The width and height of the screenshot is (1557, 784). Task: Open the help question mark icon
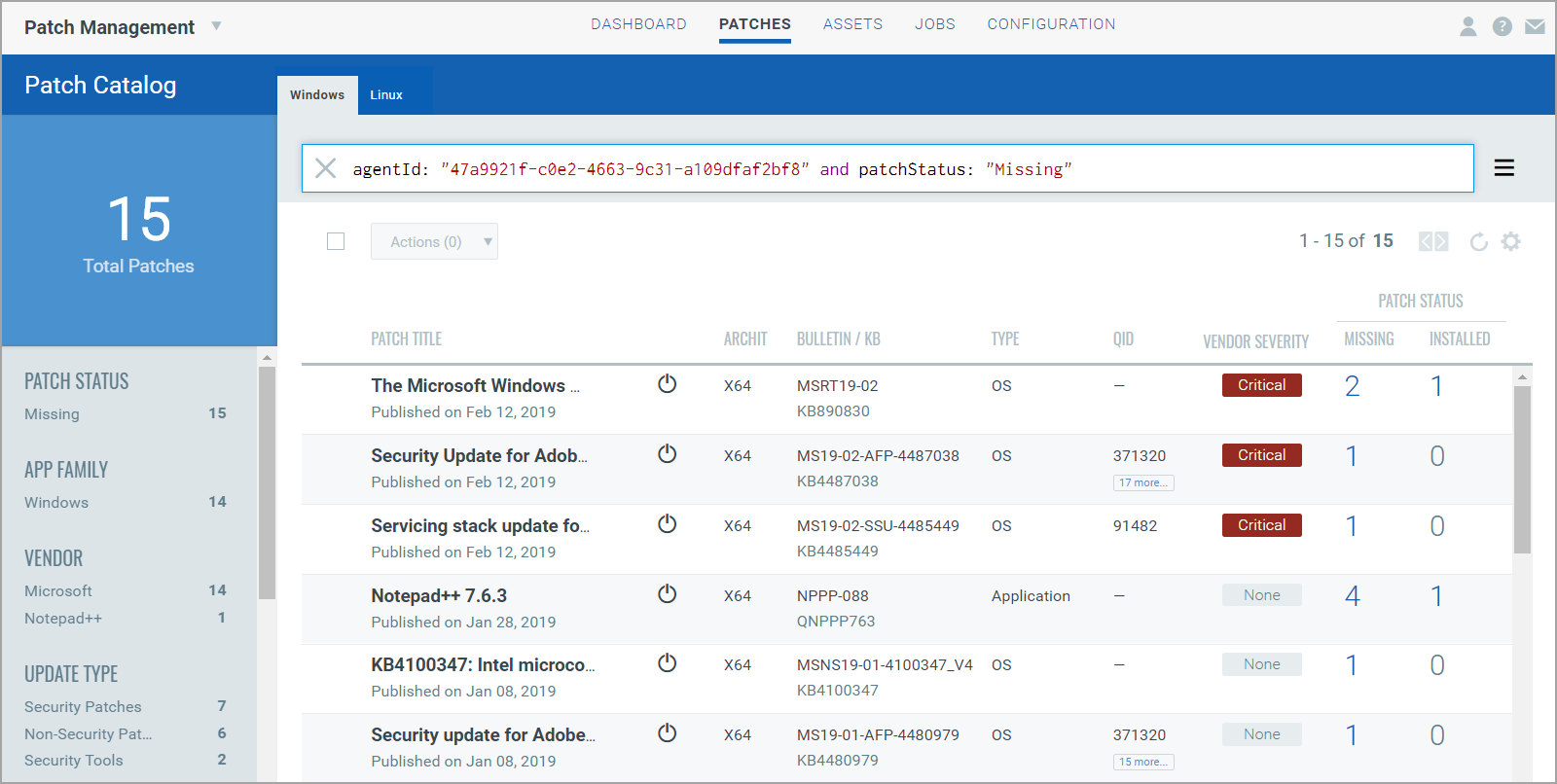pyautogui.click(x=1503, y=26)
